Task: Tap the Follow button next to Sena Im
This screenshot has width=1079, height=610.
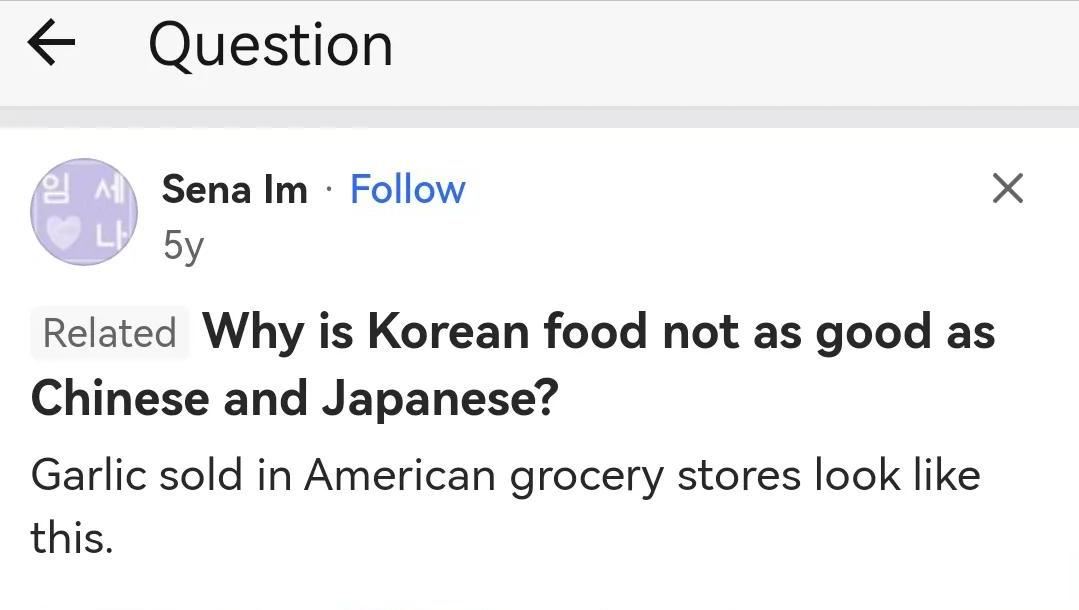Action: click(x=407, y=189)
